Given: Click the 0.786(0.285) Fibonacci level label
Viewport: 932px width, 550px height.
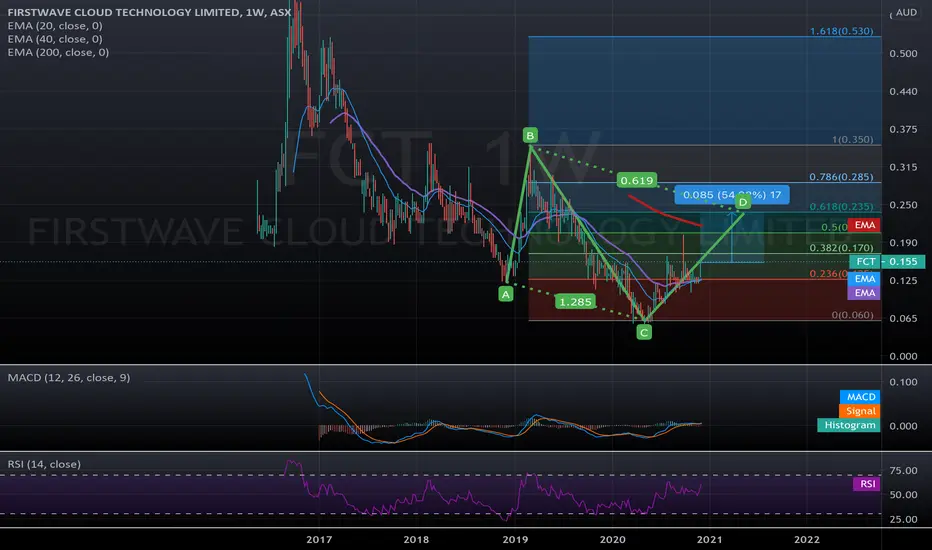Looking at the screenshot, I should point(842,177).
